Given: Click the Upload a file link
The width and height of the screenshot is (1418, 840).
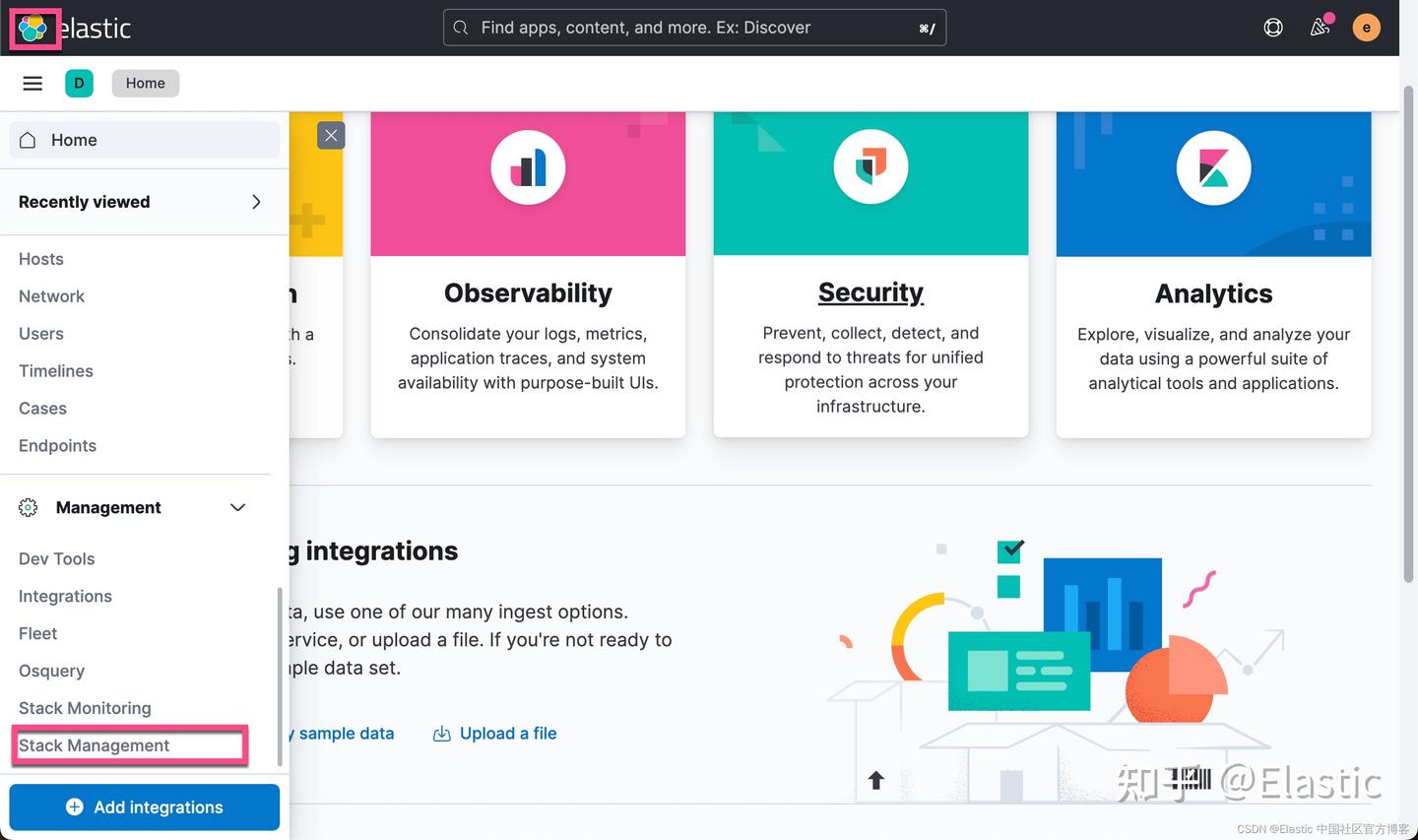Looking at the screenshot, I should click(x=508, y=733).
